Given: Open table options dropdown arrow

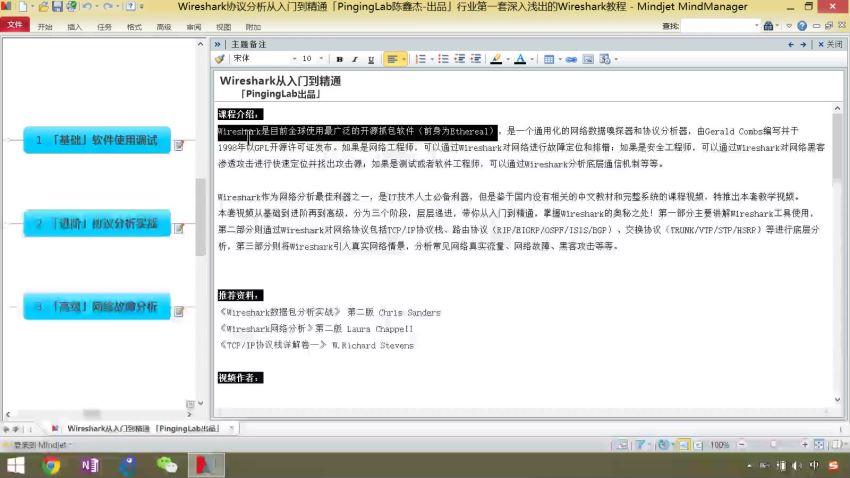Looking at the screenshot, I should click(x=560, y=59).
